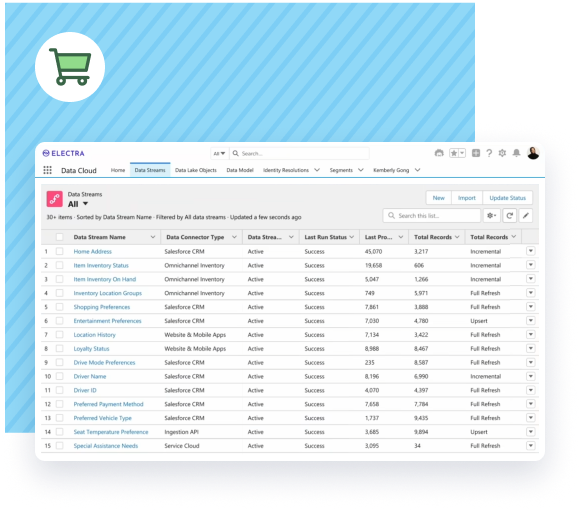Screen dimensions: 580x510
Task: Open the Special Assistance Needs link
Action: [x=106, y=446]
